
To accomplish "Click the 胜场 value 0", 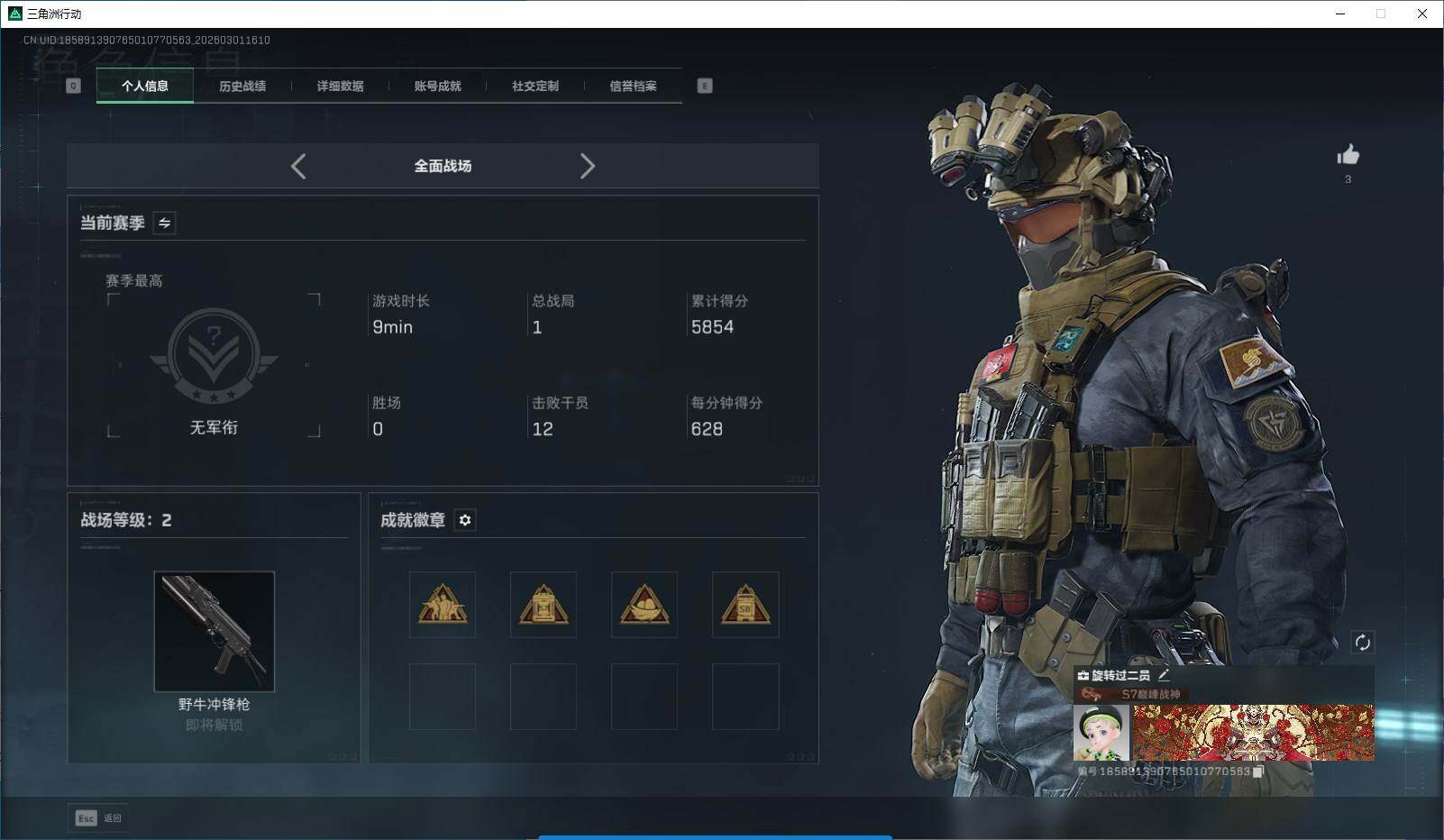I will pyautogui.click(x=378, y=429).
